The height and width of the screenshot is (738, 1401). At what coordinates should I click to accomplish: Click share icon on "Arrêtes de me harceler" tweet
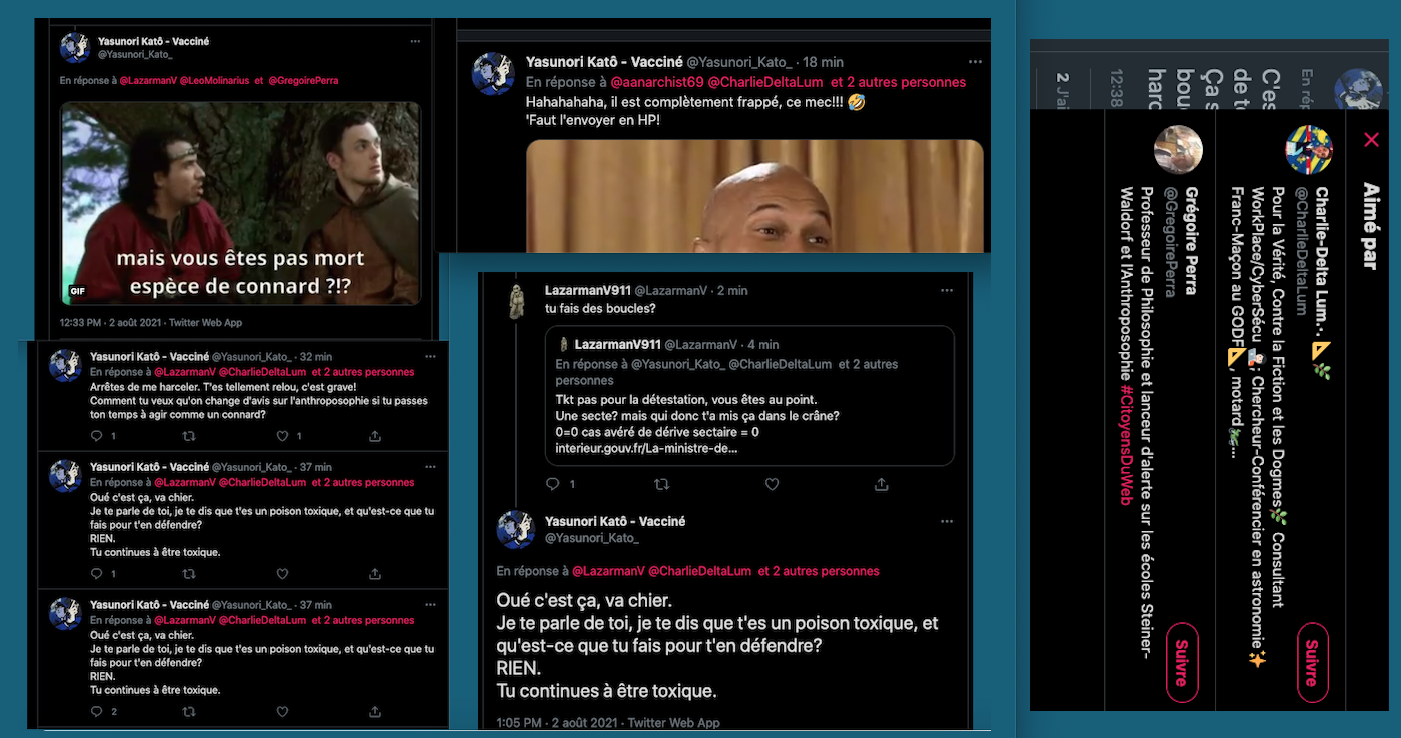[x=375, y=436]
